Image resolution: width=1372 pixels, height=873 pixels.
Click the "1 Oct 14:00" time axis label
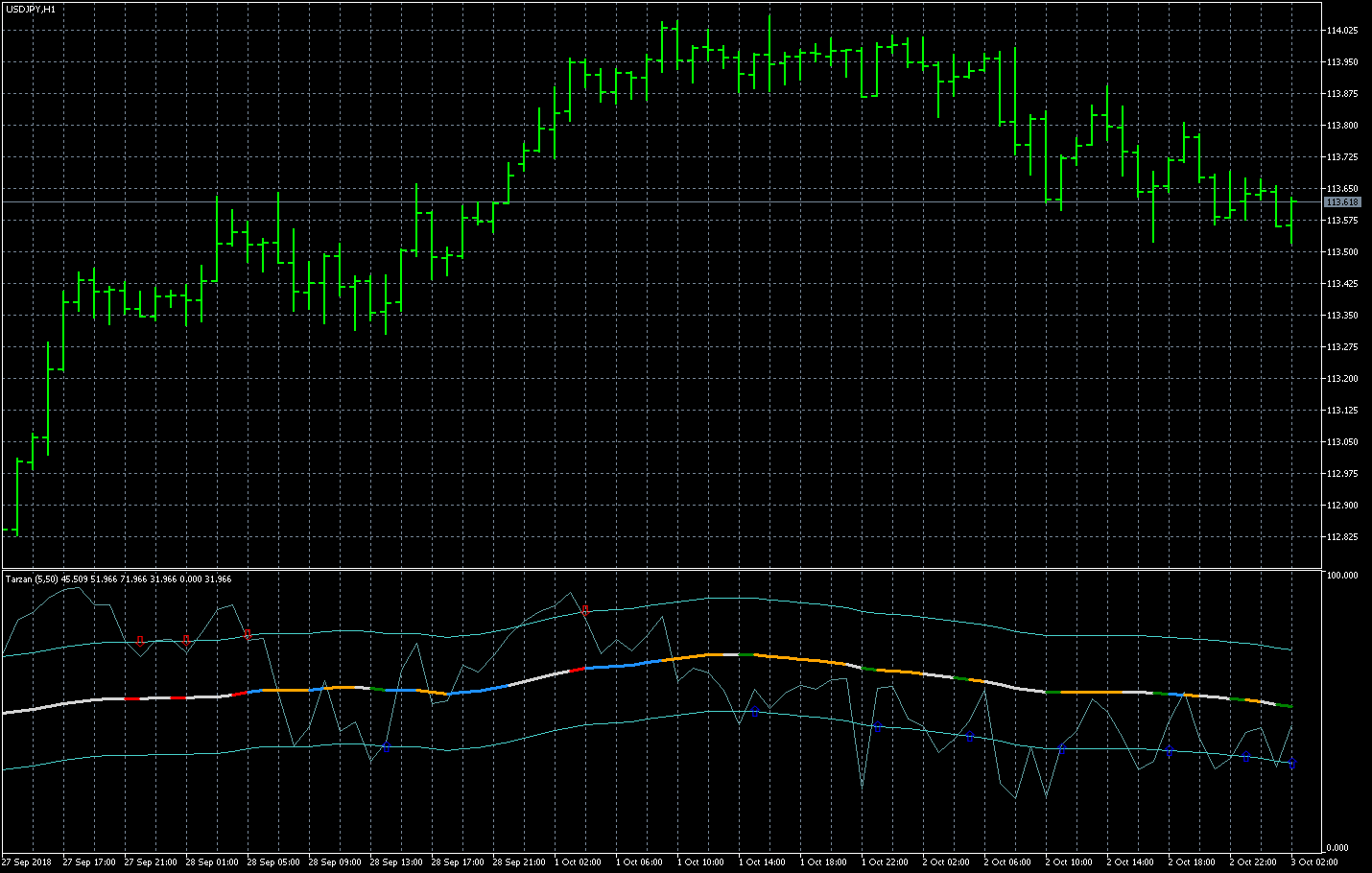[762, 861]
